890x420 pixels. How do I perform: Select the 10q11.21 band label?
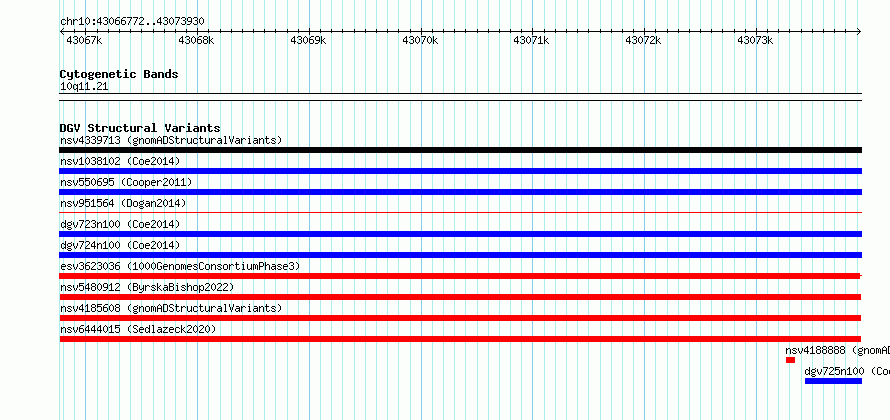[84, 87]
